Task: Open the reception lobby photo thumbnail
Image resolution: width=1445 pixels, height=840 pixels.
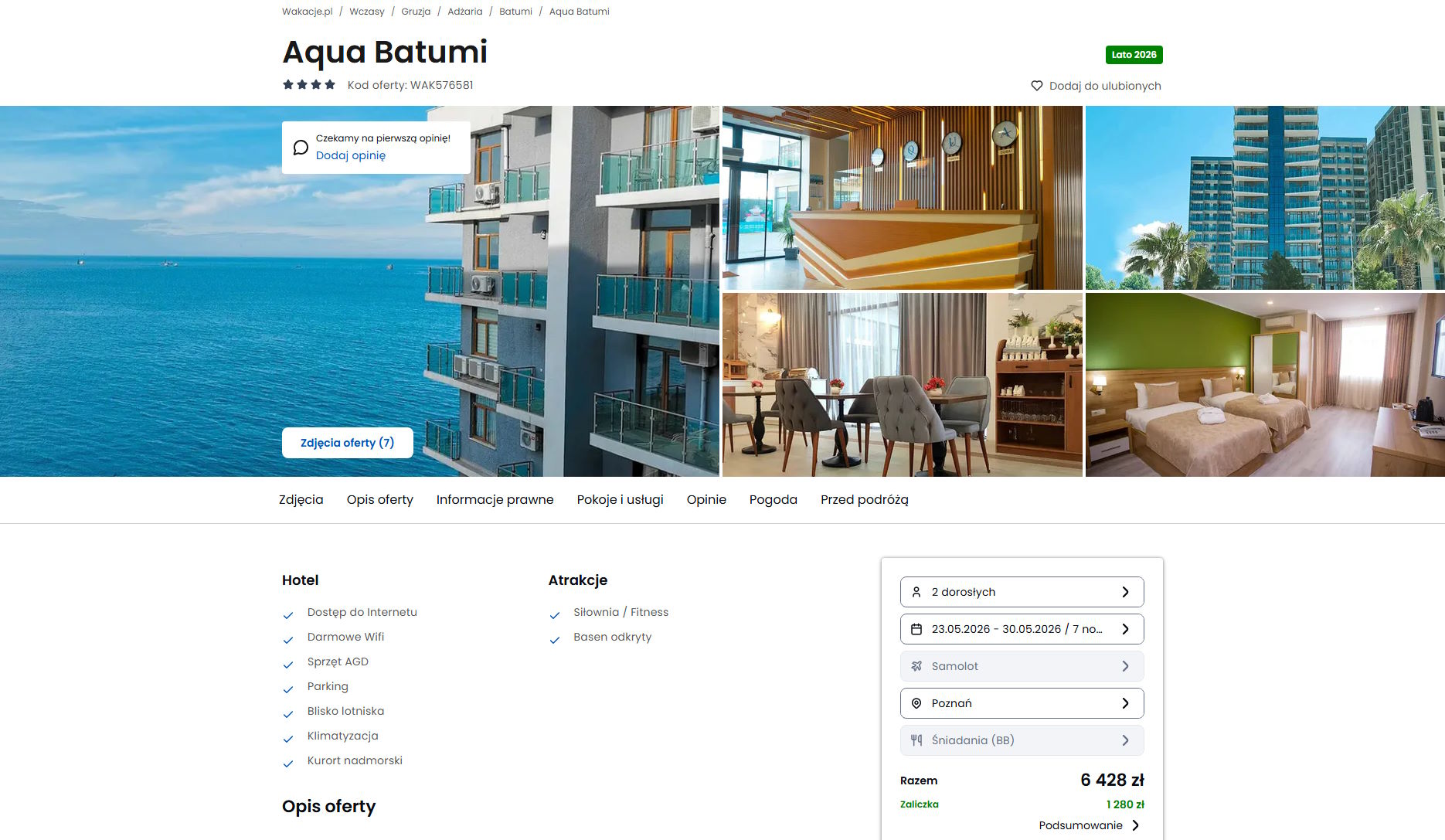Action: point(902,198)
